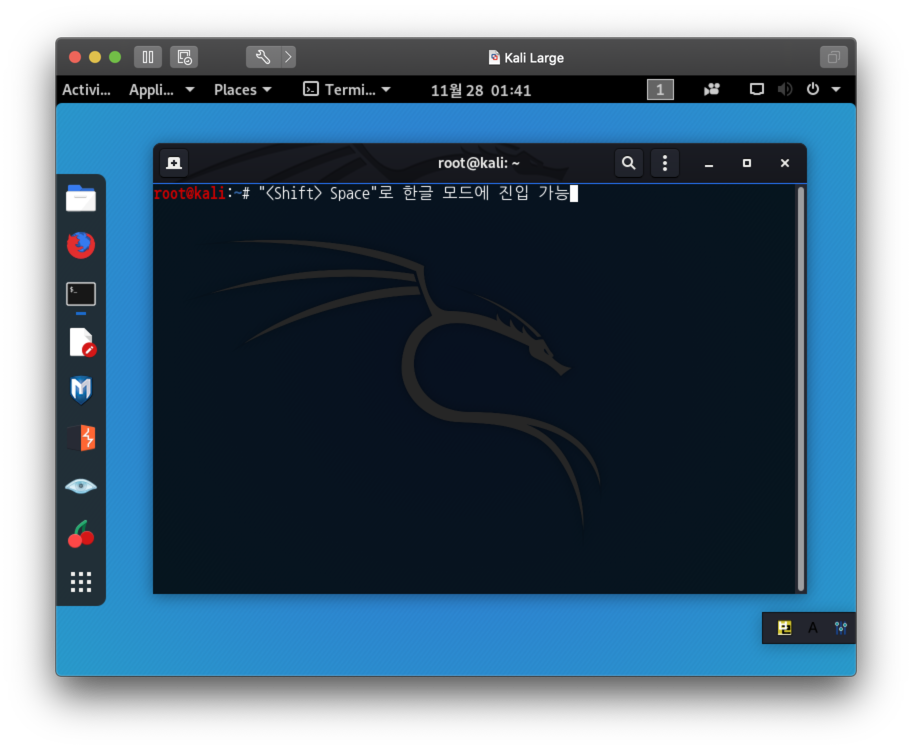Open the screen recorder indicator
The image size is (912, 750).
point(711,89)
